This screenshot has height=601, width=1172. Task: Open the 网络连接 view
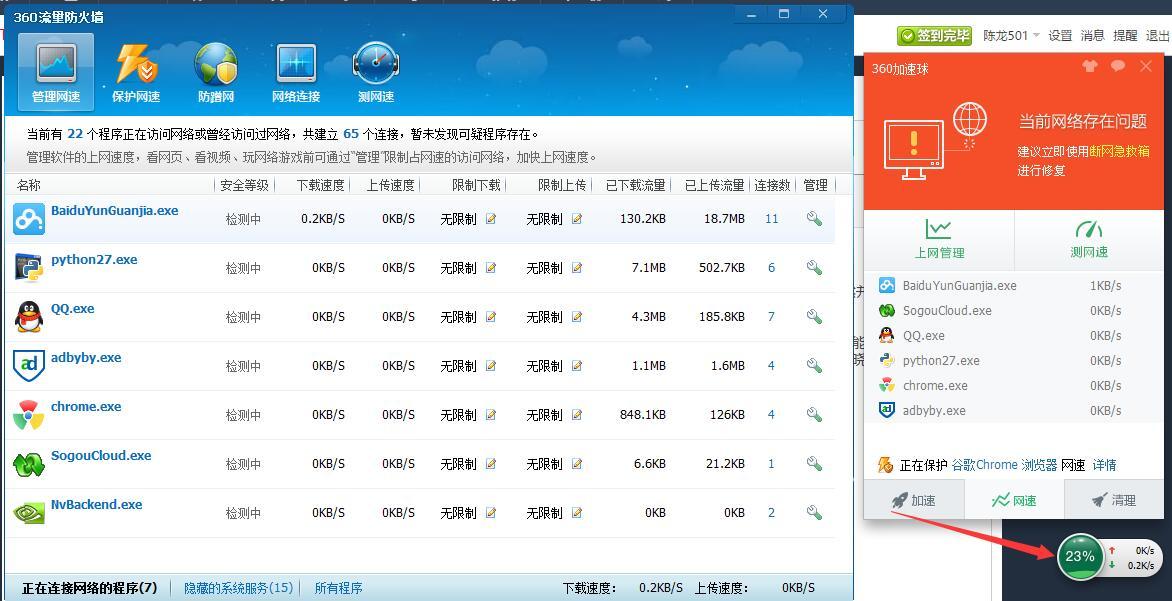[295, 70]
